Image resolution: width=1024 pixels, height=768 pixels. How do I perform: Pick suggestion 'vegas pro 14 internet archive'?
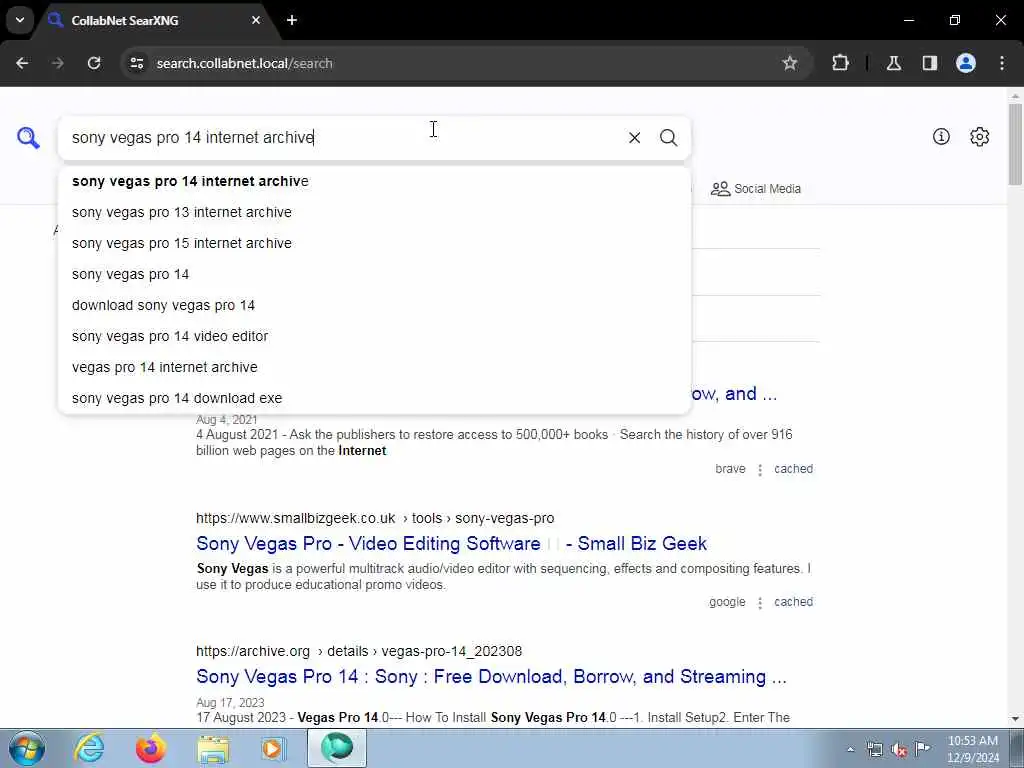point(374,368)
